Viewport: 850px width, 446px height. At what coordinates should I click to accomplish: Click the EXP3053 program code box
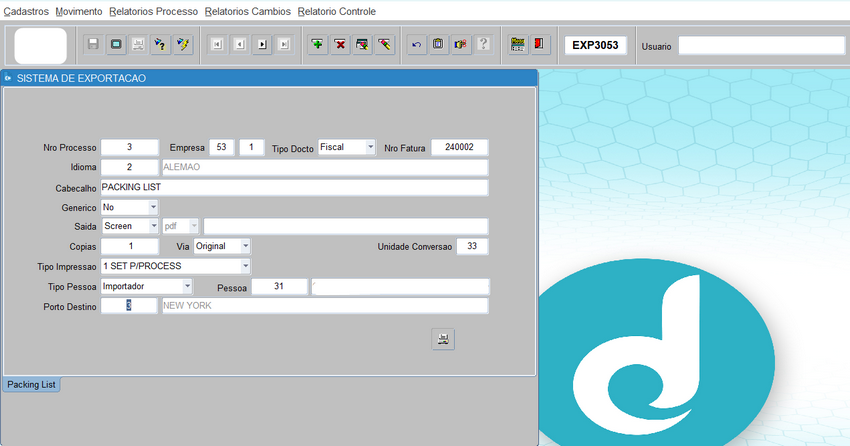595,46
